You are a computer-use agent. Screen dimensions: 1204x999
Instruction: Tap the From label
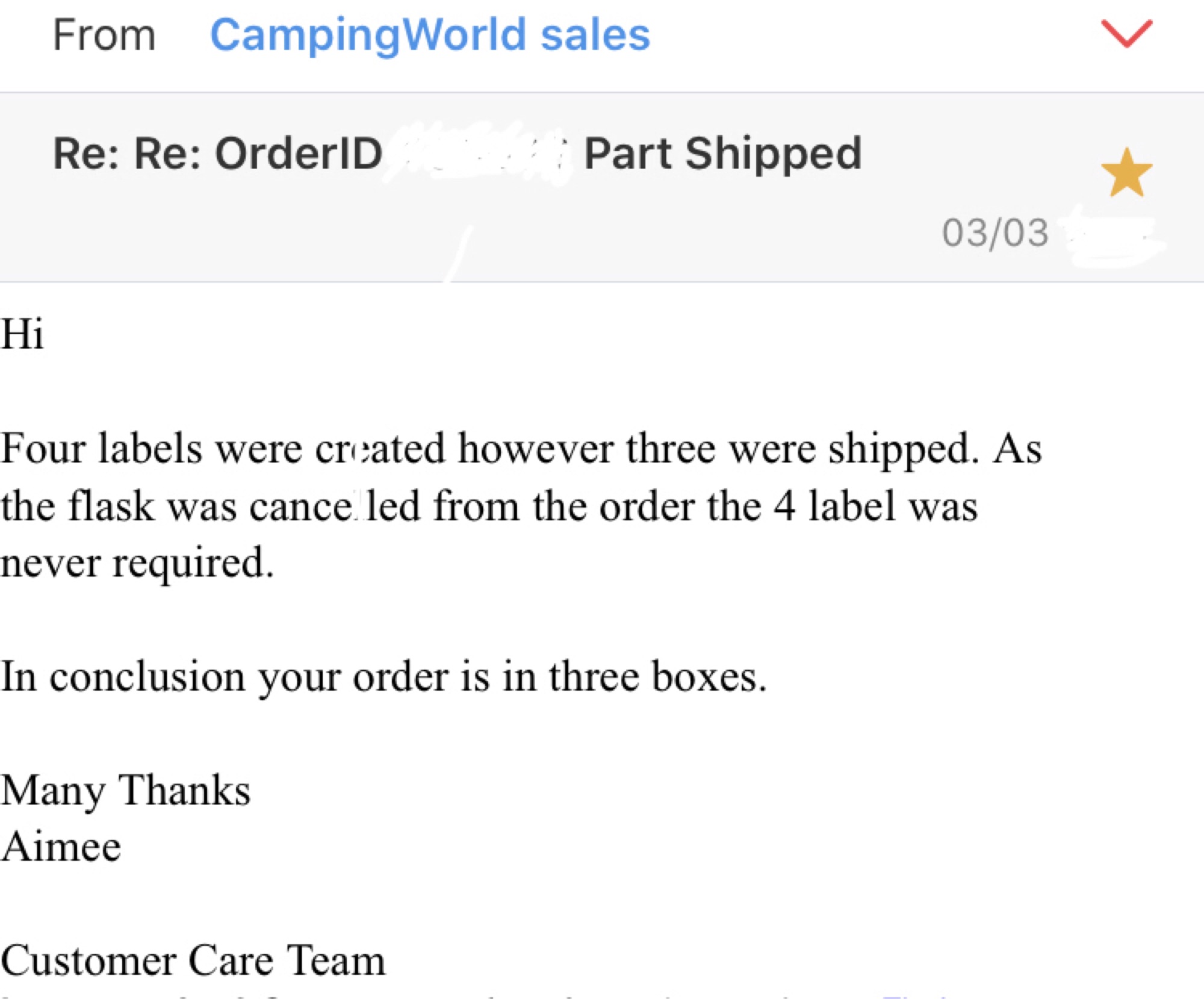(x=104, y=35)
